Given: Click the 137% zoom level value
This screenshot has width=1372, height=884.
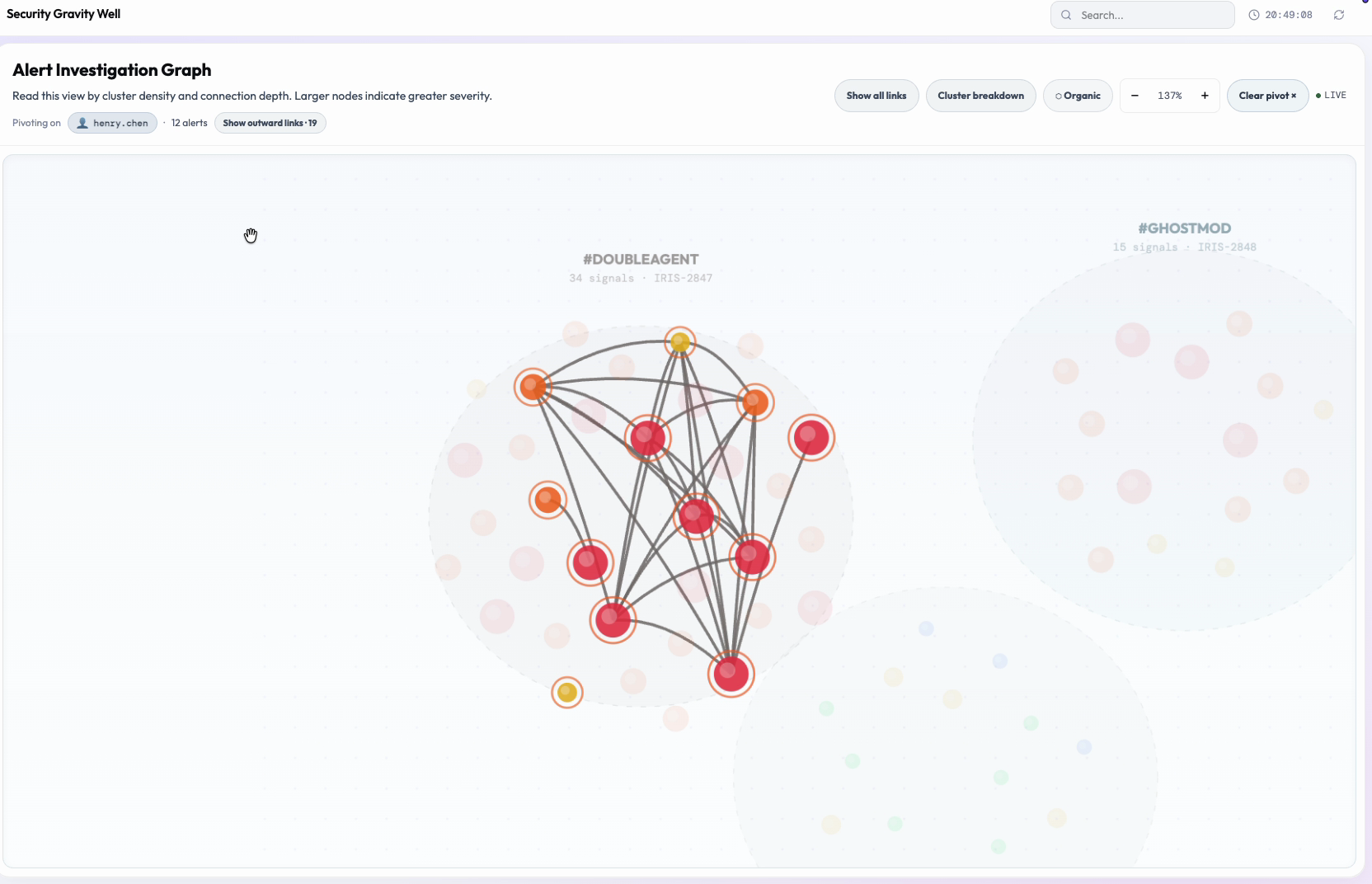Looking at the screenshot, I should pyautogui.click(x=1169, y=96).
